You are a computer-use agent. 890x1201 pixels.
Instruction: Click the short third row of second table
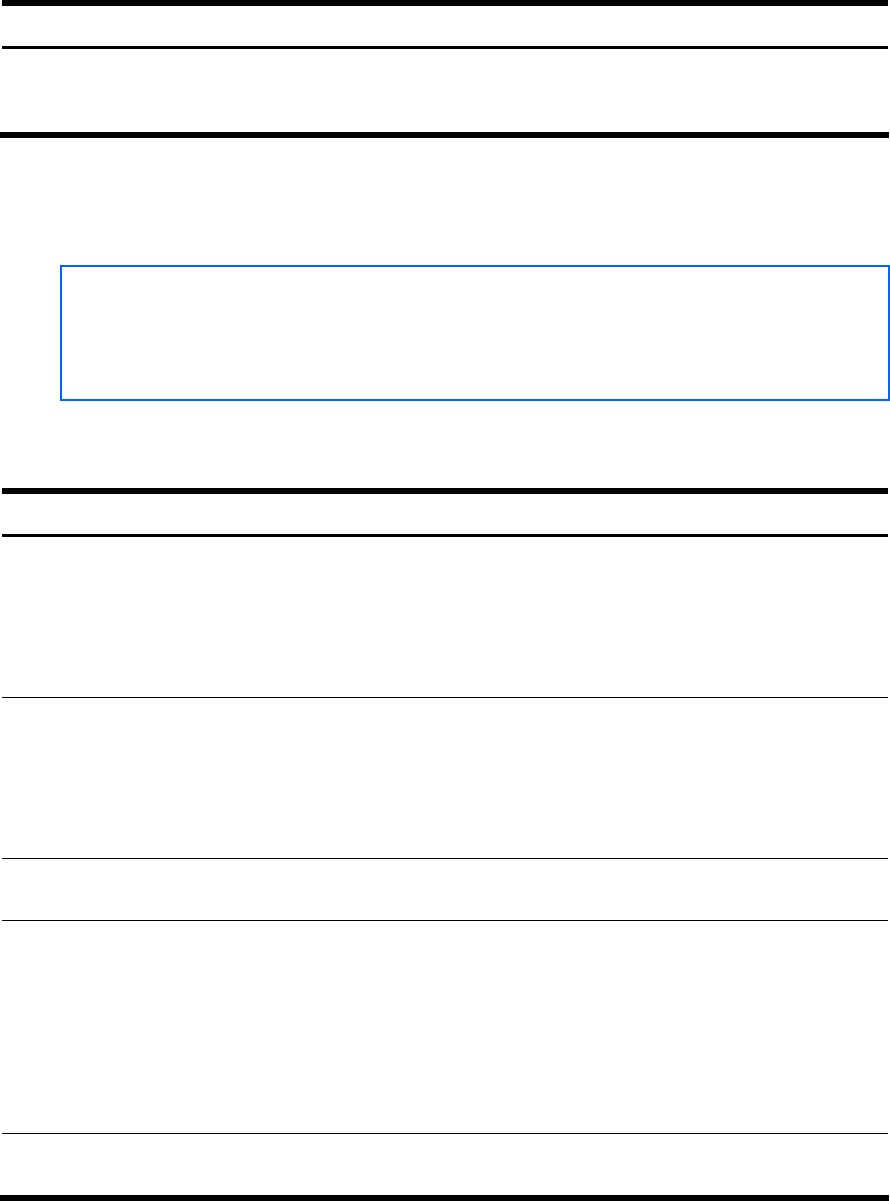445,889
